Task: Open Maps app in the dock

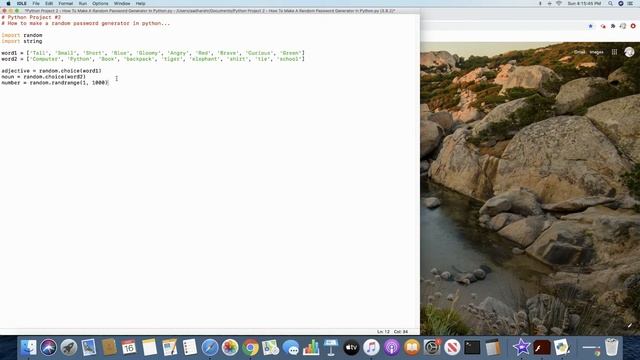Action: click(270, 348)
